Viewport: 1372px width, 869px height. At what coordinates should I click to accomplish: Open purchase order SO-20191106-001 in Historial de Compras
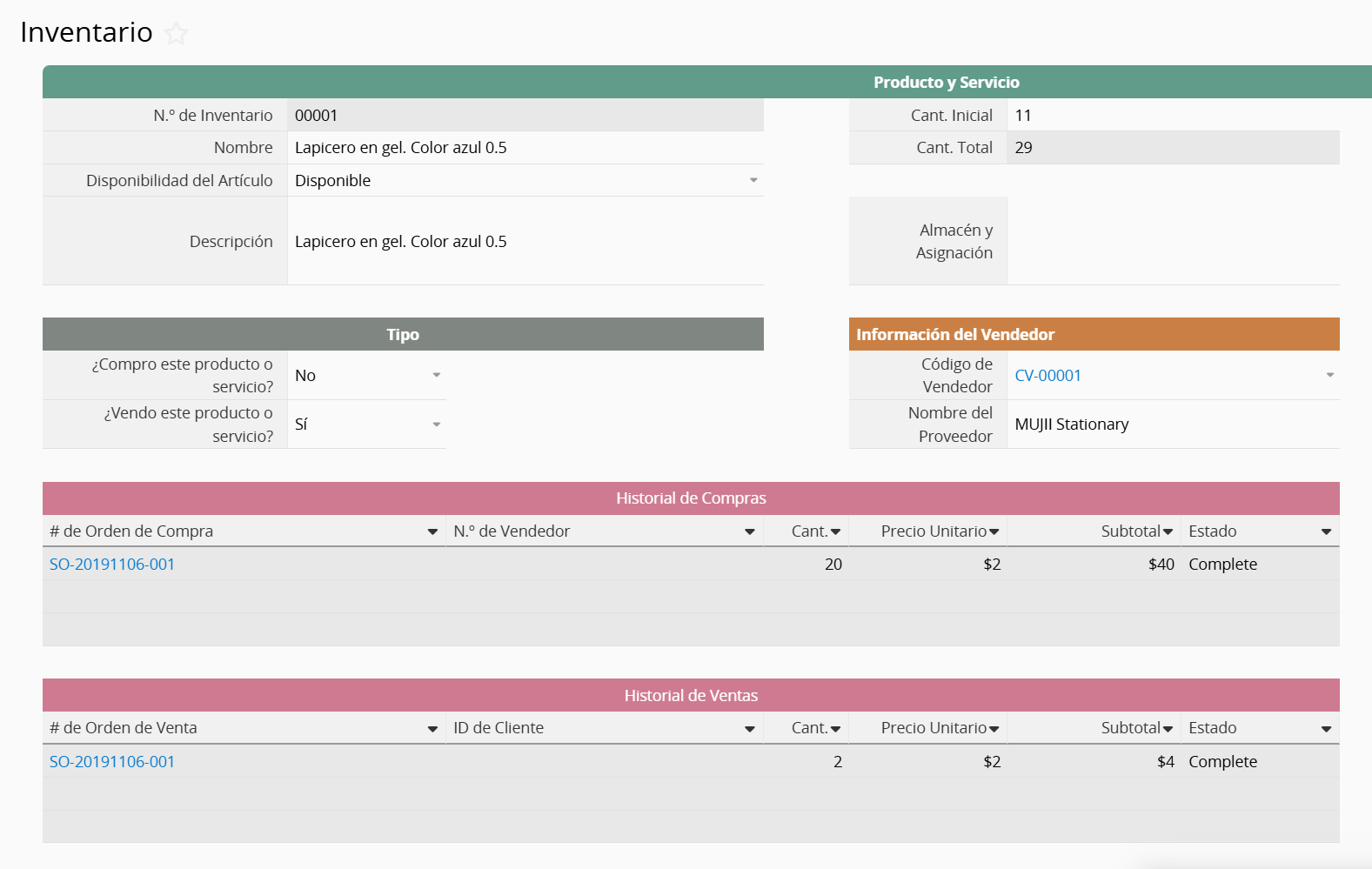coord(112,565)
